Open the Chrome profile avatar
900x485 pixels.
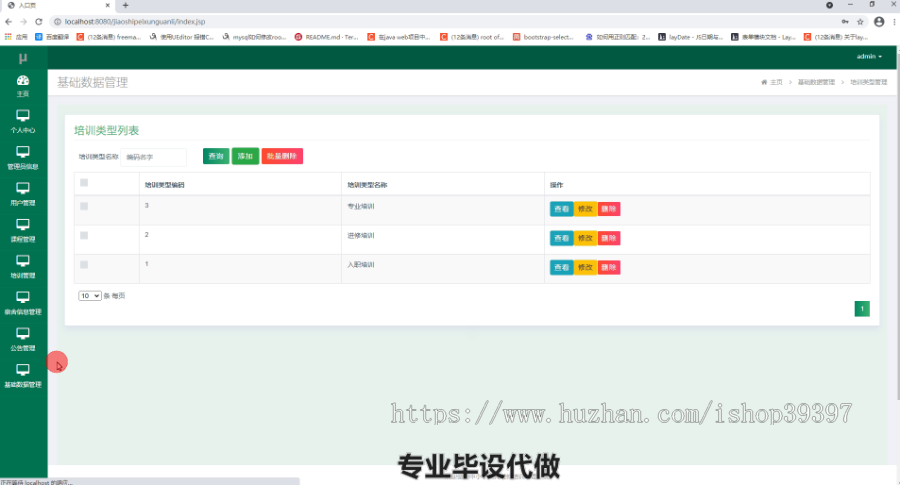(x=879, y=22)
